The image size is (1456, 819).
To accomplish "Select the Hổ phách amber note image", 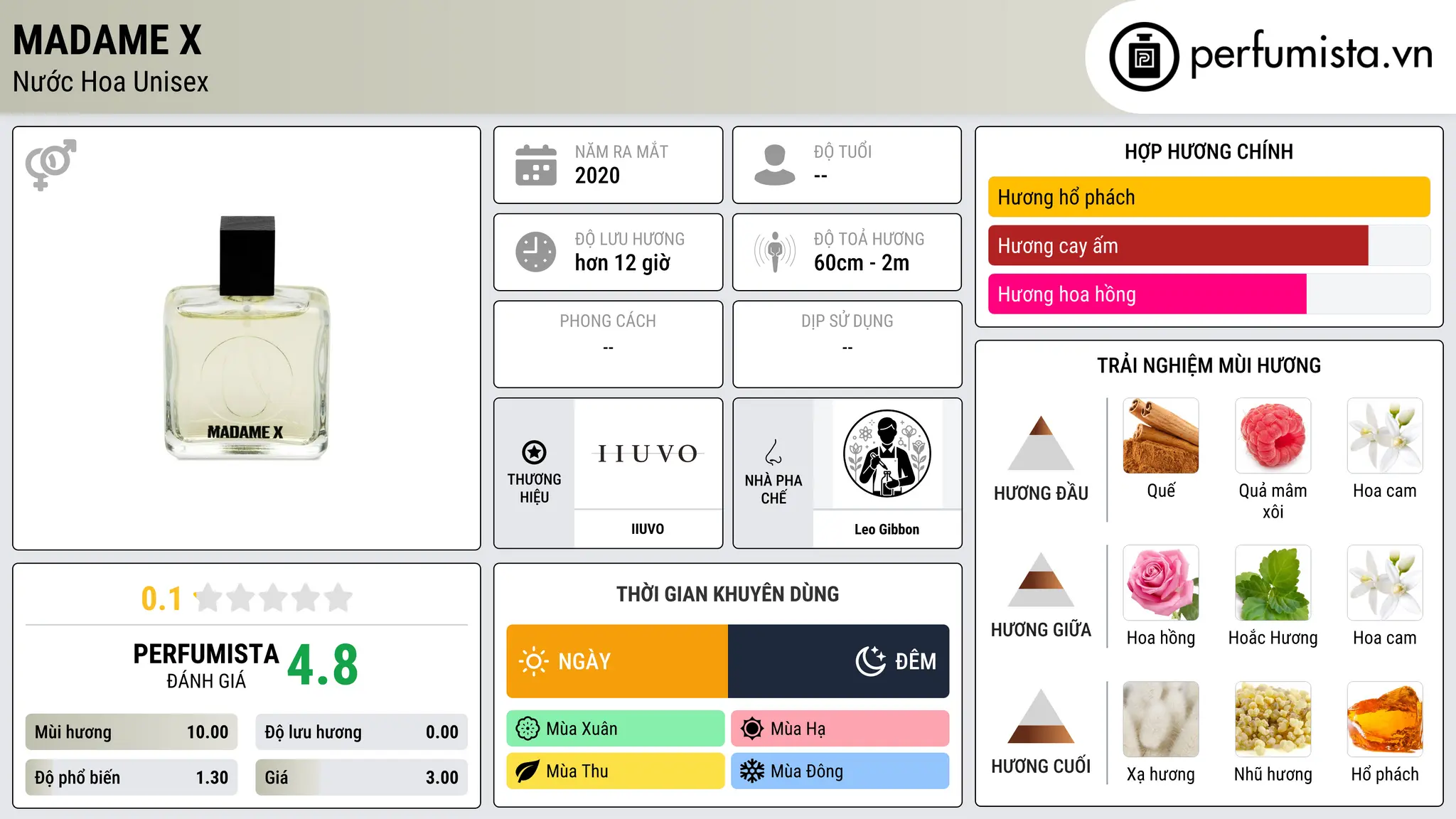I will 1385,719.
